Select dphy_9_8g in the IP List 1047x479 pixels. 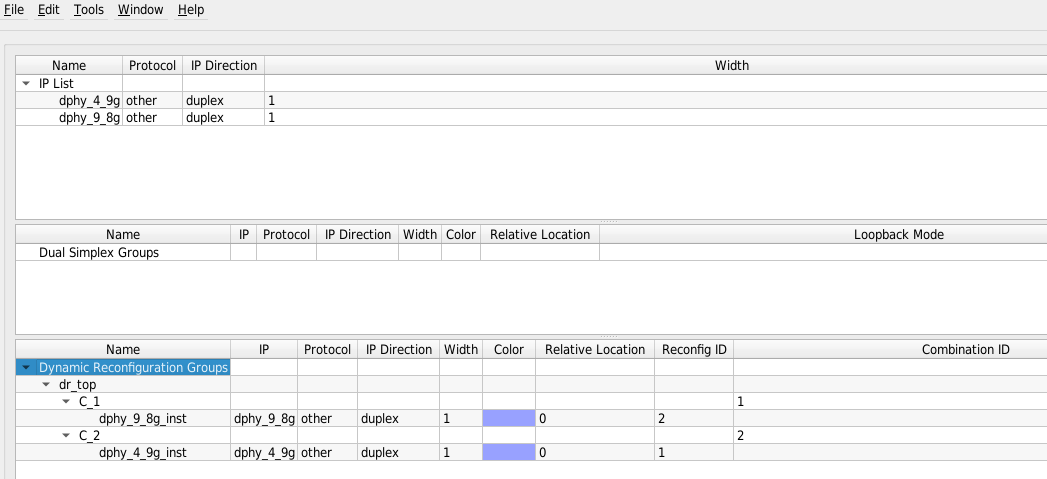[89, 118]
